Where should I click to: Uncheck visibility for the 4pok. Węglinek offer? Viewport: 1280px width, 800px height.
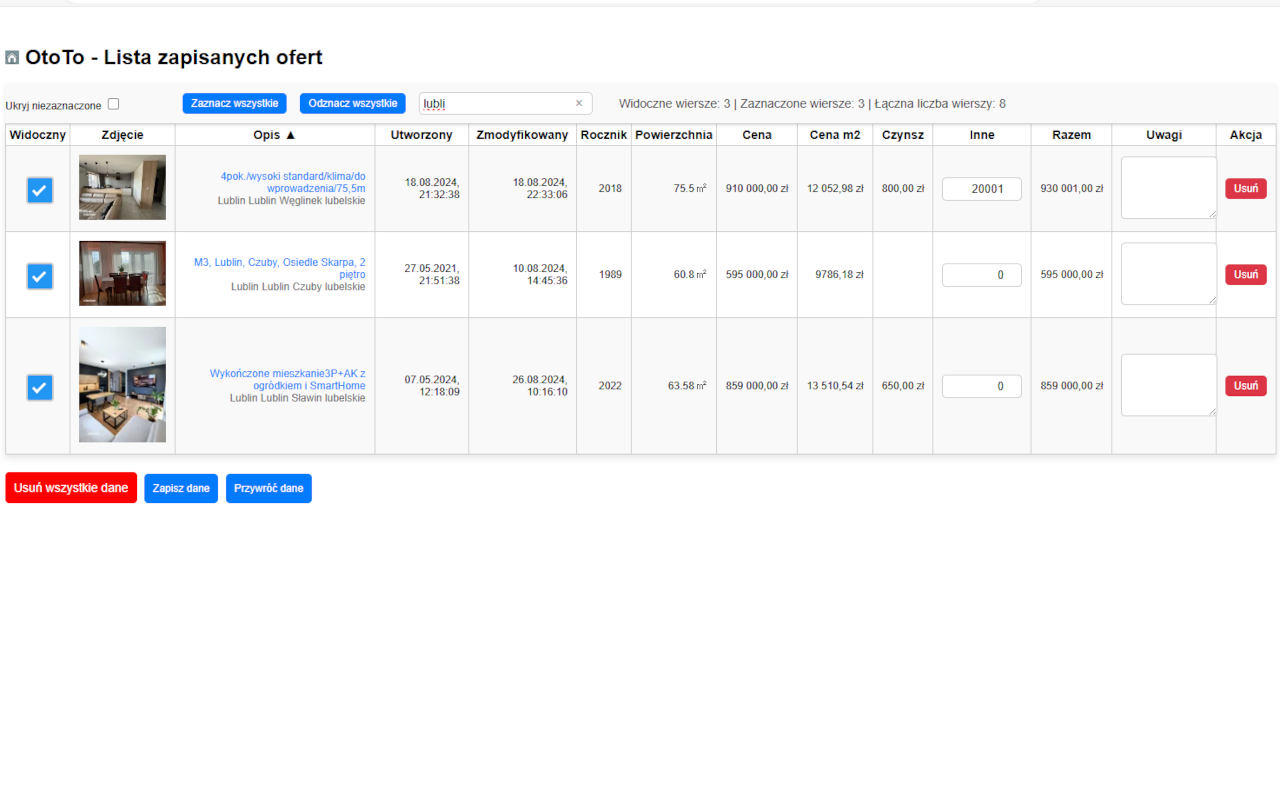(x=40, y=189)
